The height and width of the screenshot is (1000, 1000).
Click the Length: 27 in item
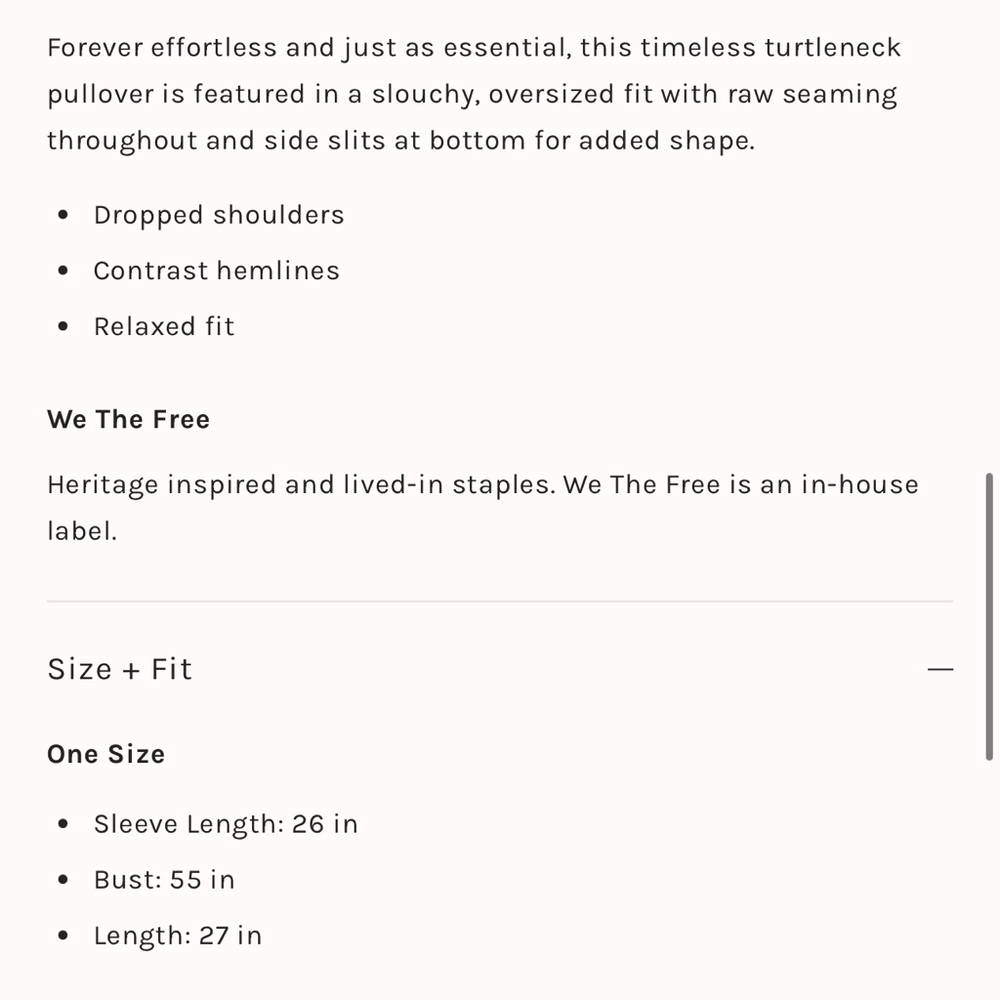coord(178,936)
